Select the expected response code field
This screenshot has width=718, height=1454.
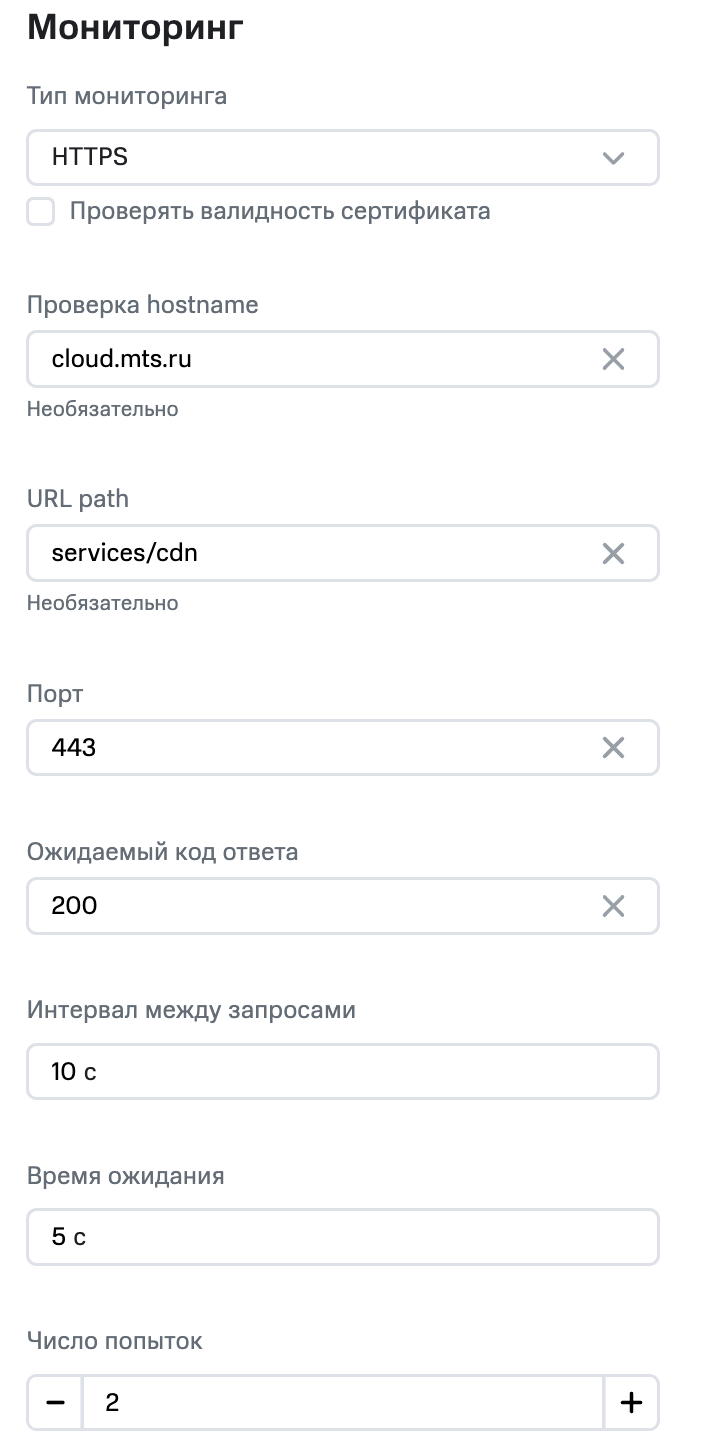300,906
